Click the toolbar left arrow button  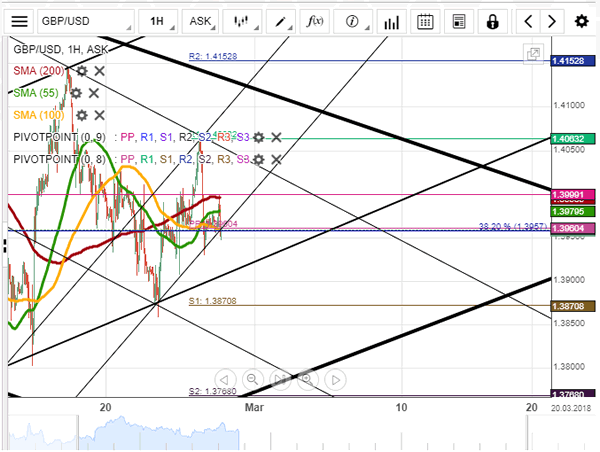point(528,21)
